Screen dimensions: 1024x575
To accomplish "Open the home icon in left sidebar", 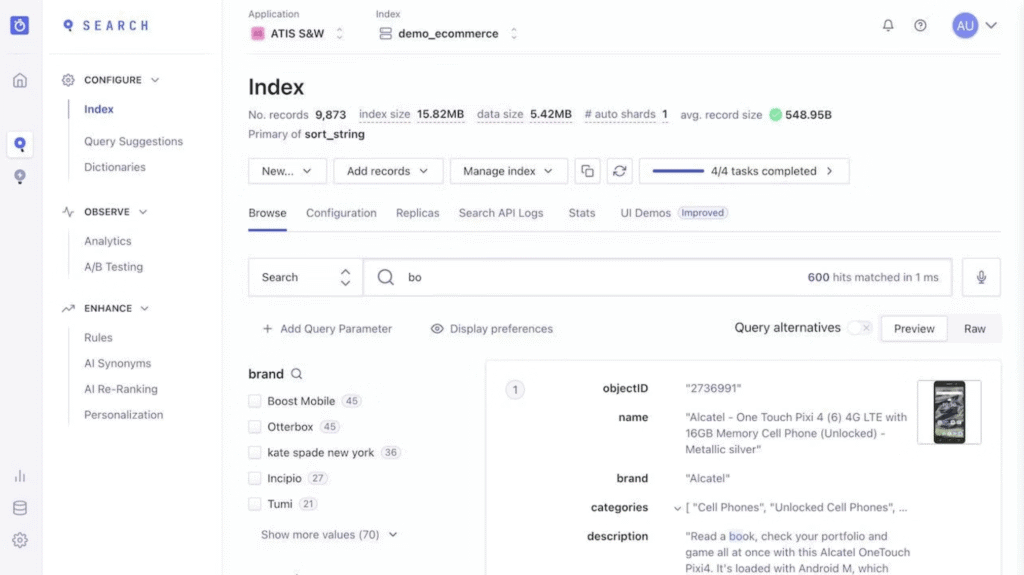I will [x=20, y=81].
